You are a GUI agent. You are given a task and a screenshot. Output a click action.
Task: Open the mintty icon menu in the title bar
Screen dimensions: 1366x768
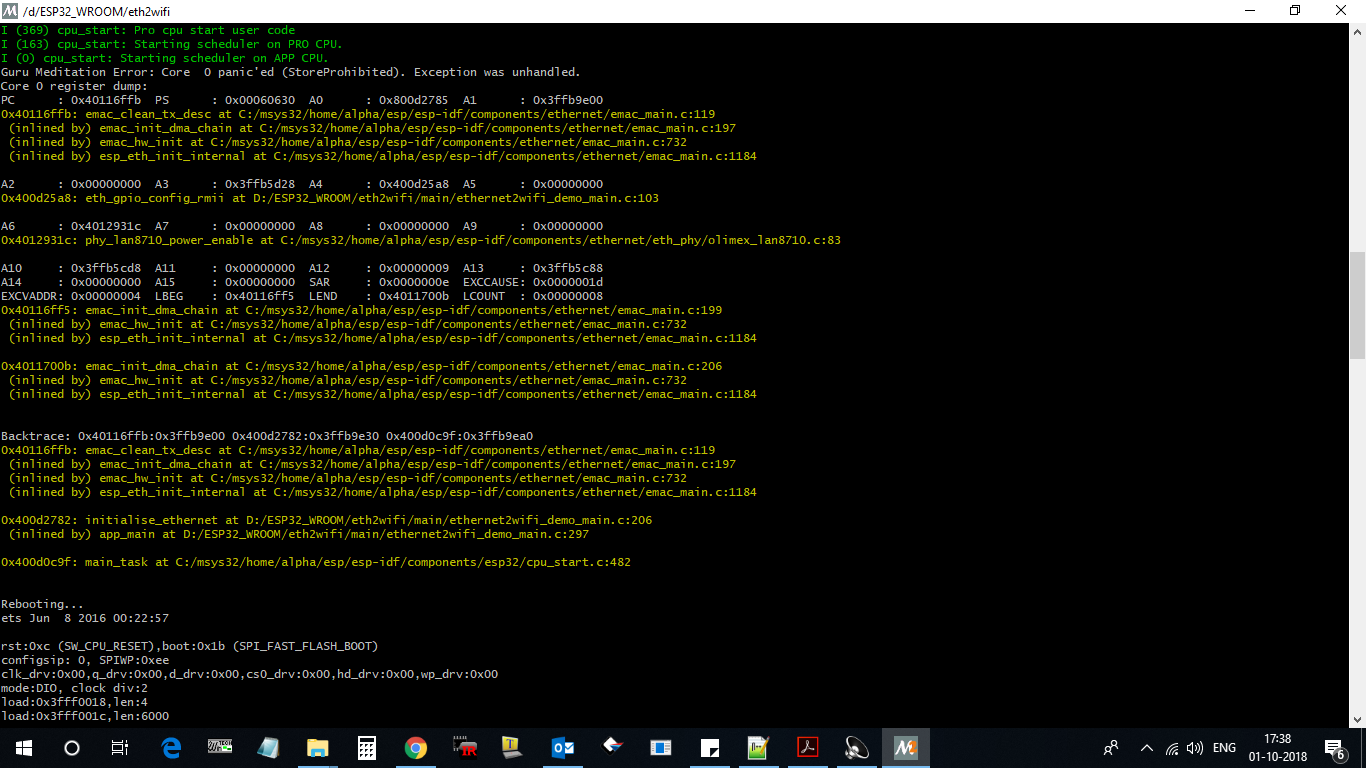point(10,10)
